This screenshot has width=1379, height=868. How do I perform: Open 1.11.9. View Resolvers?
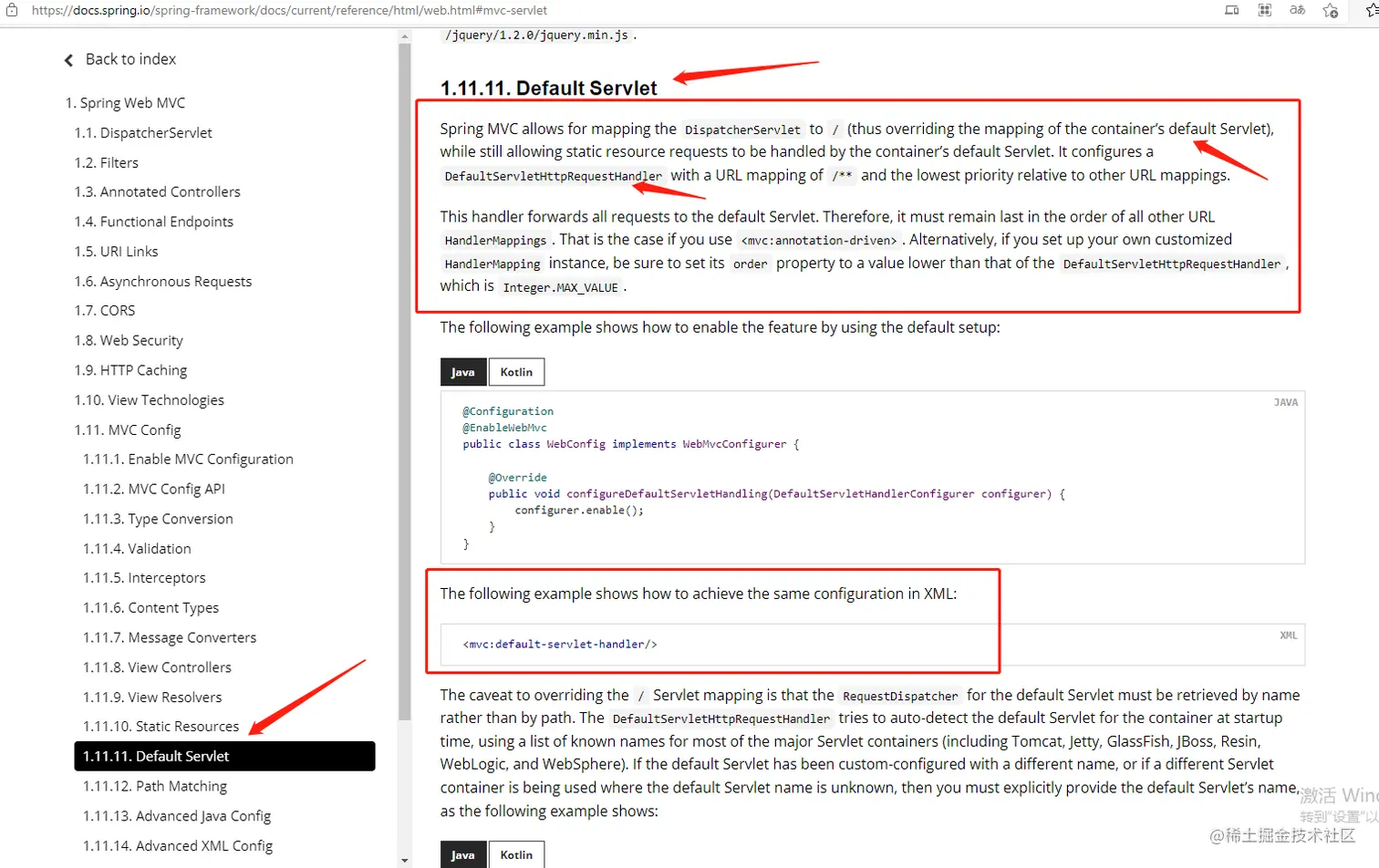[x=152, y=697]
